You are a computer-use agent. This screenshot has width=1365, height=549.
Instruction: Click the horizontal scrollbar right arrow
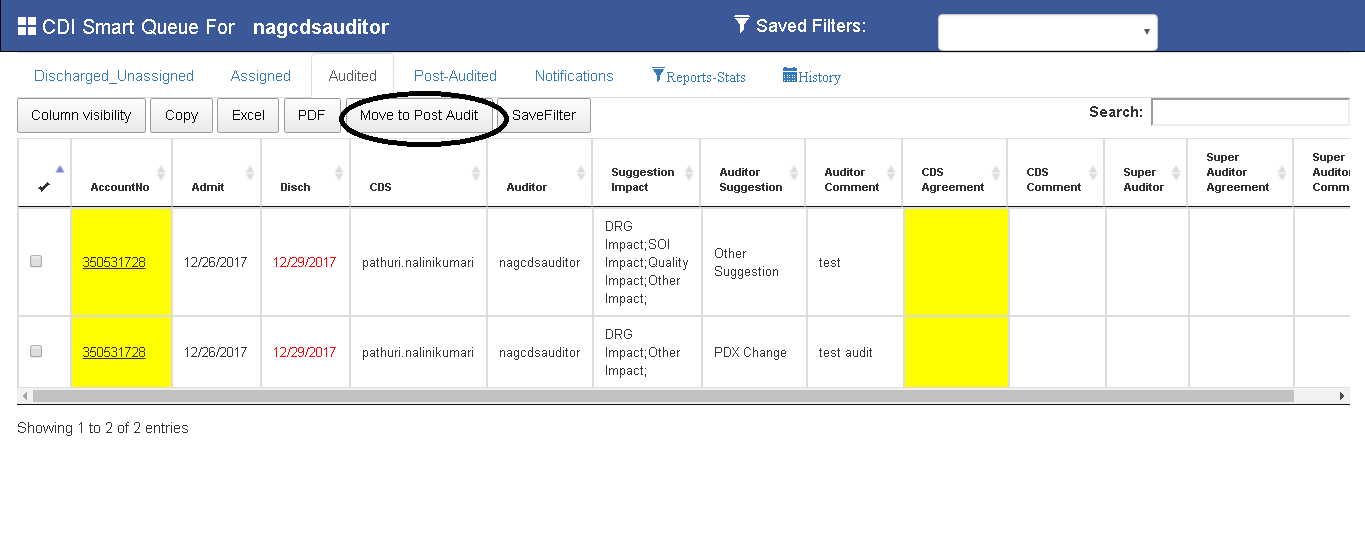point(1342,396)
